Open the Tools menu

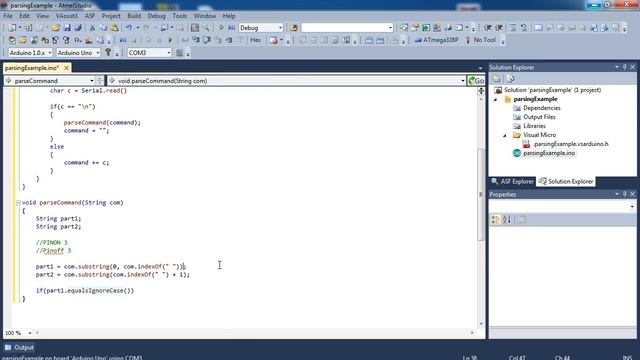pyautogui.click(x=180, y=16)
